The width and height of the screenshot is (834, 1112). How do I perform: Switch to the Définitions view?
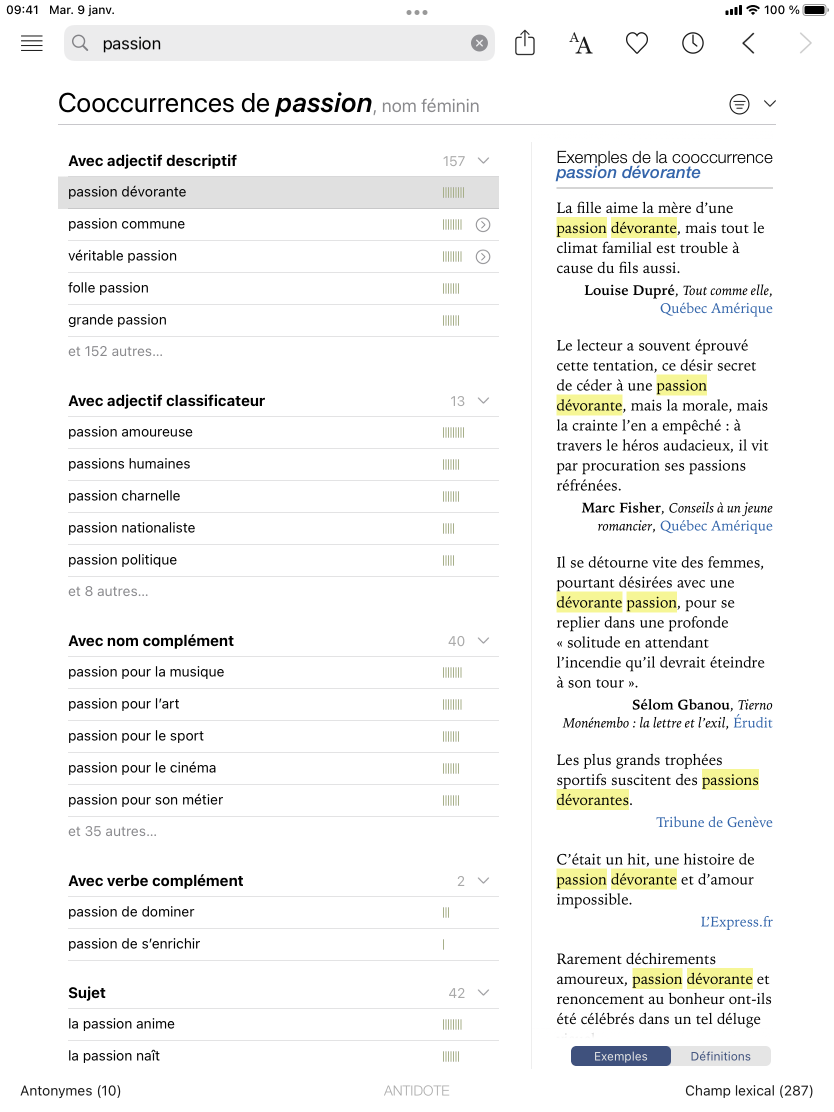[720, 1056]
